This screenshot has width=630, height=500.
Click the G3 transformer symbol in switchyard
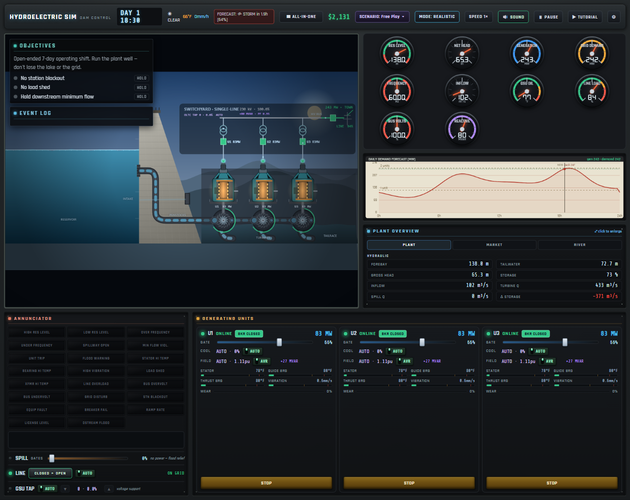click(x=303, y=130)
